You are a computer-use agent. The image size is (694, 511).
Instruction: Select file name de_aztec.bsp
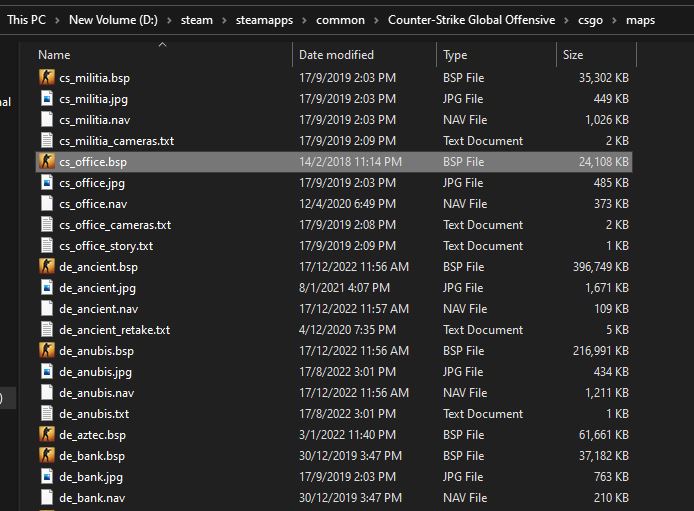tap(93, 435)
